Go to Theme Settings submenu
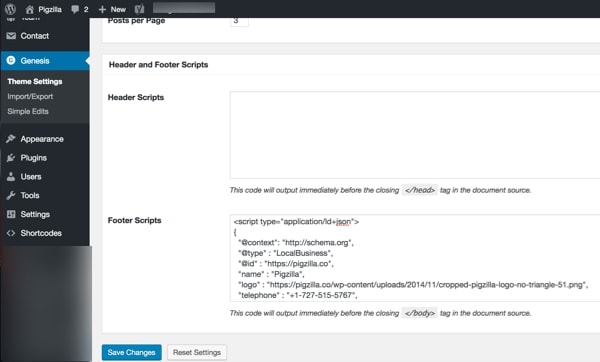 coord(35,82)
